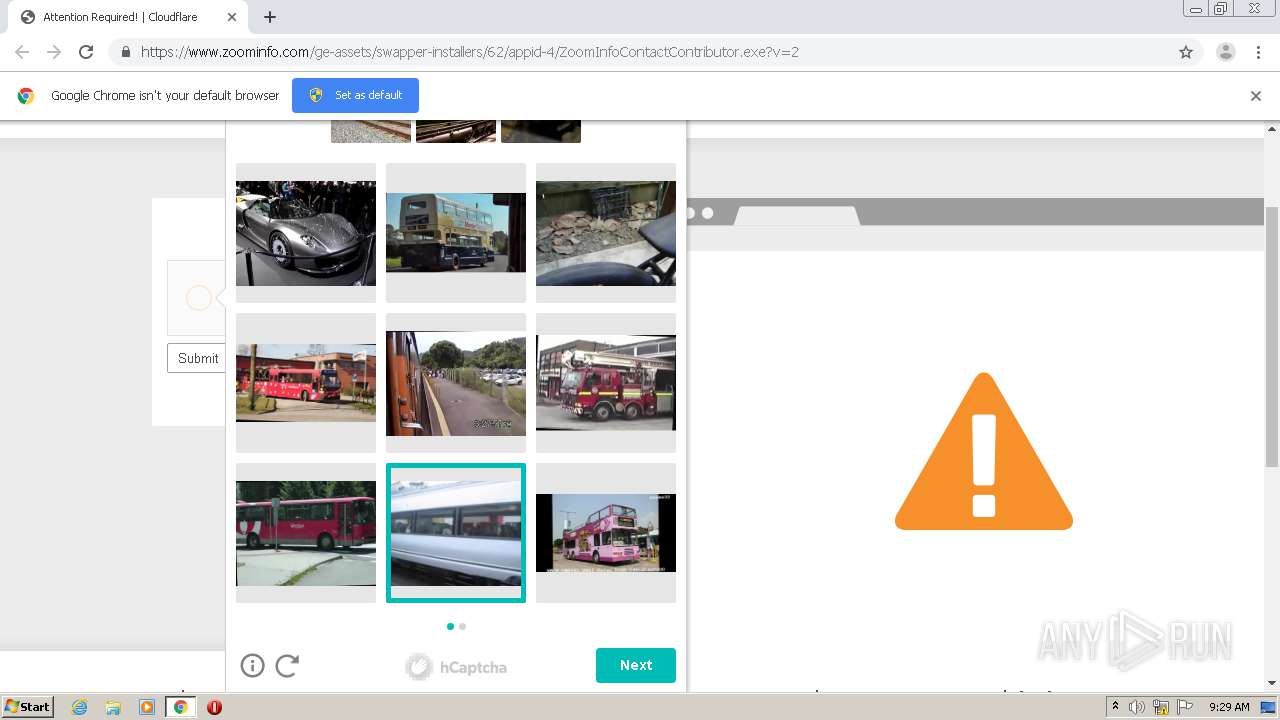Open the network tray icon
This screenshot has height=720, width=1280.
coord(1161,707)
